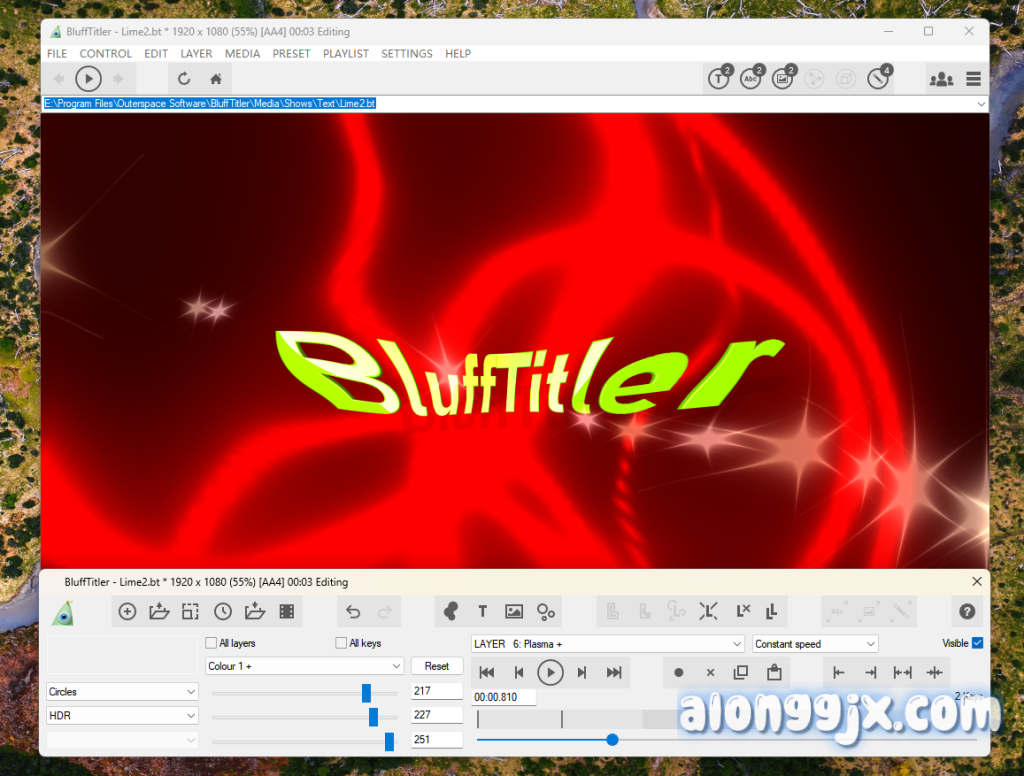
Task: Click the community people icon at top right
Action: [941, 79]
